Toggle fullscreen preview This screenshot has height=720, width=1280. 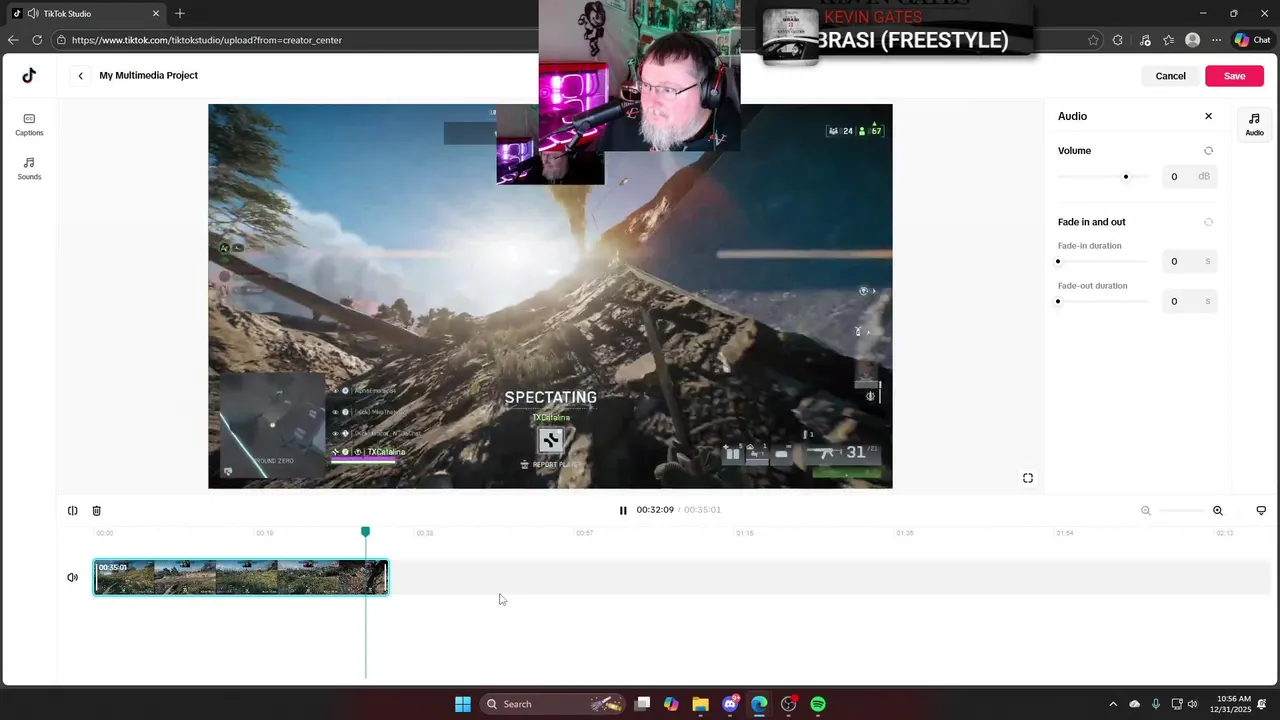[1028, 478]
